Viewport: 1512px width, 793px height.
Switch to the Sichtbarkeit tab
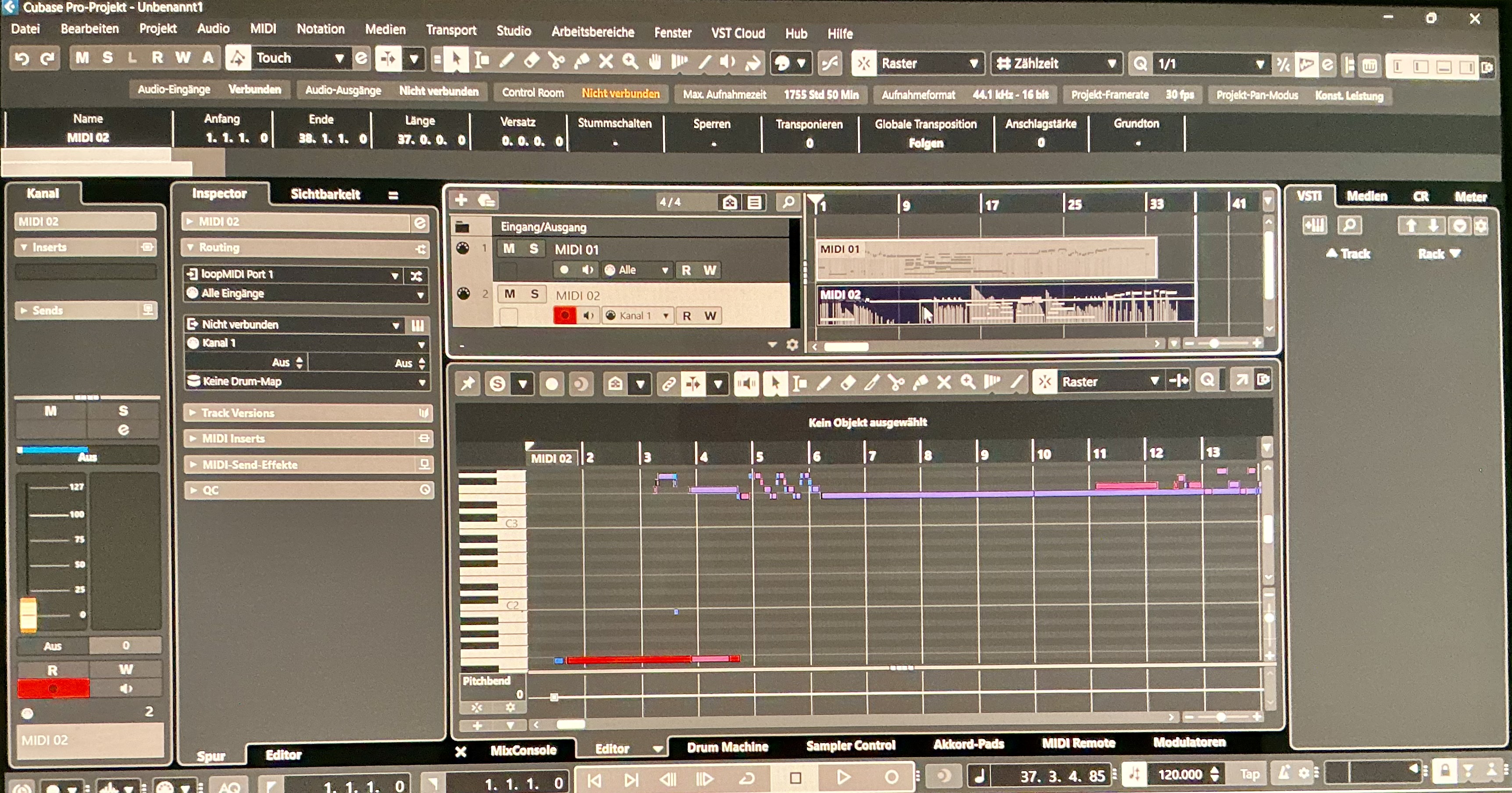click(x=325, y=194)
